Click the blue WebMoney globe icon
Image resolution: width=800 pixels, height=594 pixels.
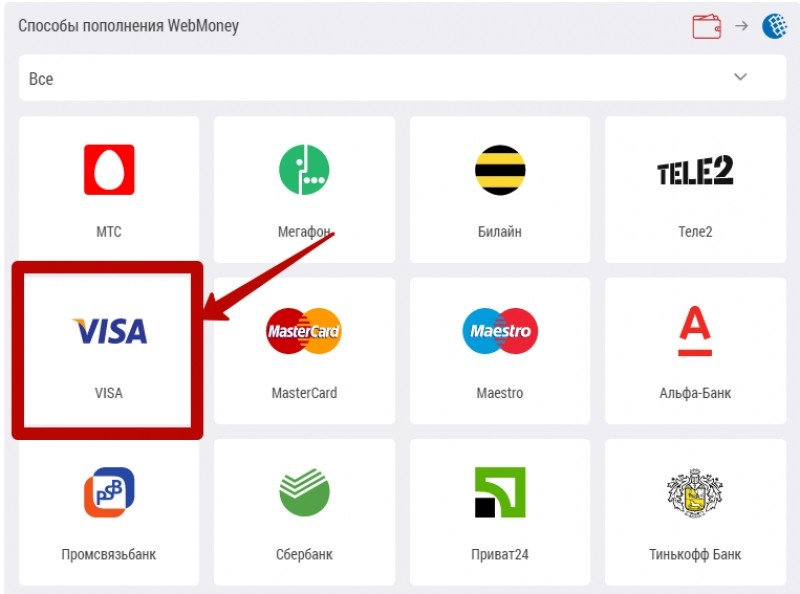774,26
